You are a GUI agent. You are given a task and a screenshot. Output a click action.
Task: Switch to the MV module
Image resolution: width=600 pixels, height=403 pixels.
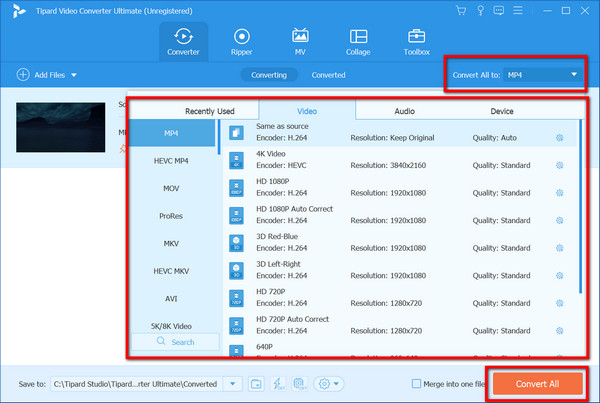(x=300, y=42)
